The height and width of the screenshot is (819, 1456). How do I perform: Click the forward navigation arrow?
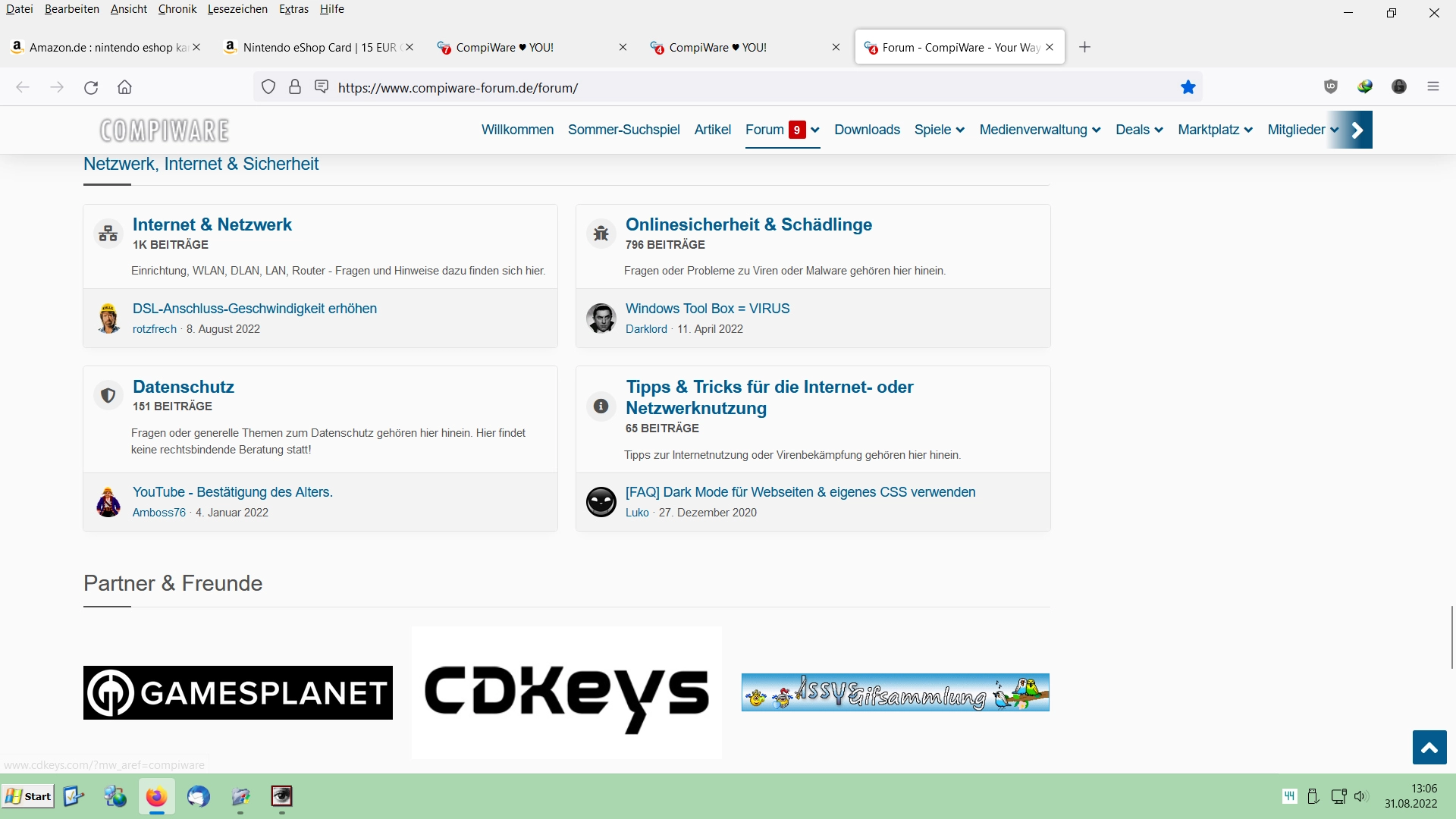coord(57,87)
